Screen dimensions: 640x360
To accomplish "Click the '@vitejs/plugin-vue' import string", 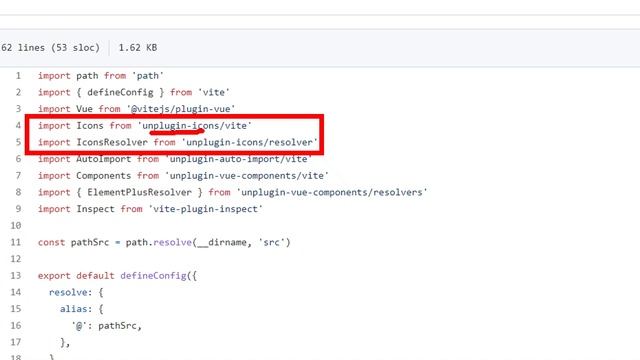I will 181,109.
